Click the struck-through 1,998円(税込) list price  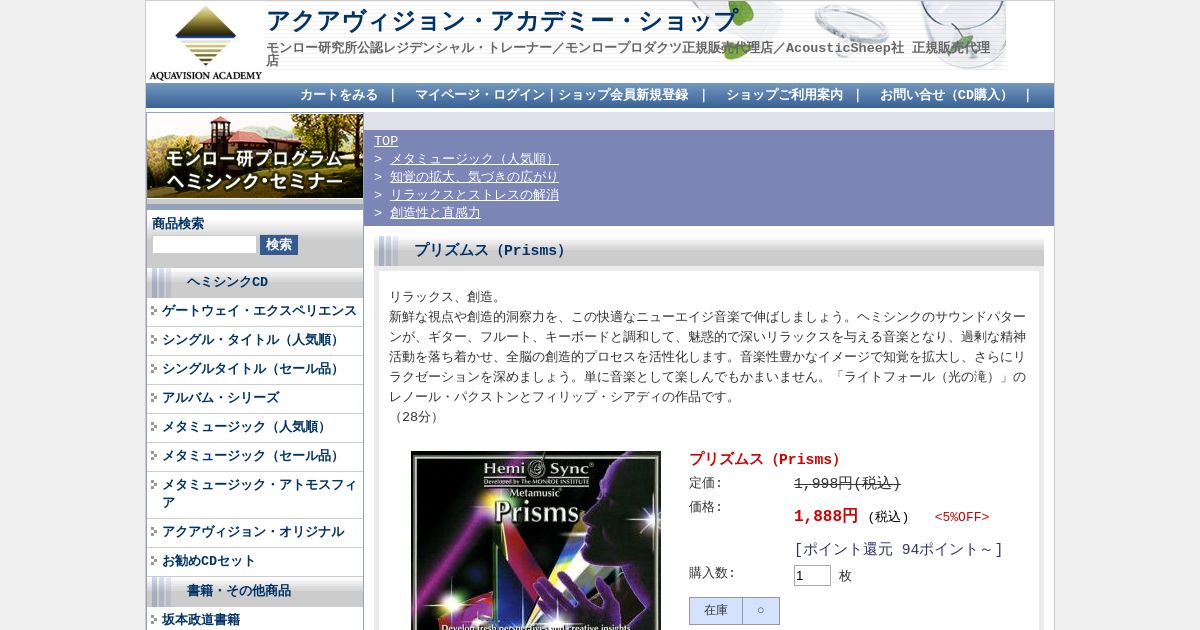pyautogui.click(x=847, y=484)
